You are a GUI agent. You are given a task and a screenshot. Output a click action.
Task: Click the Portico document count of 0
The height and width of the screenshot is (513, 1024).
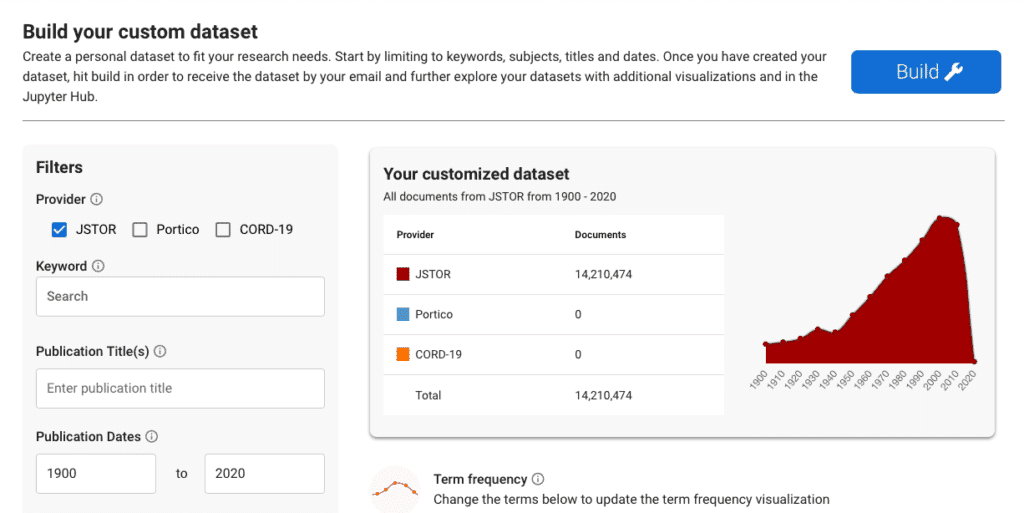coord(578,314)
